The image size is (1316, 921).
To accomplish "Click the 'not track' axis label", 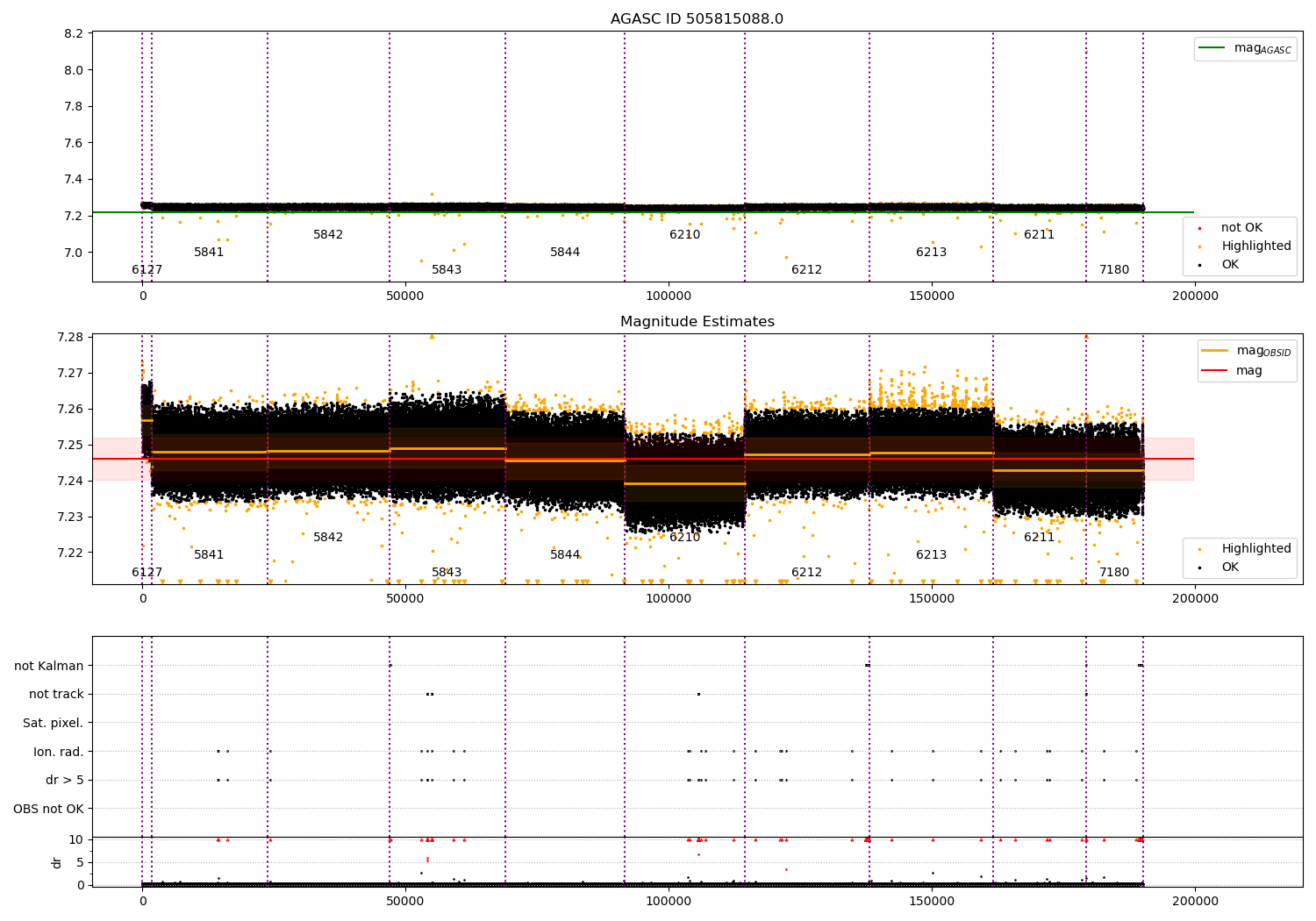I will [56, 694].
